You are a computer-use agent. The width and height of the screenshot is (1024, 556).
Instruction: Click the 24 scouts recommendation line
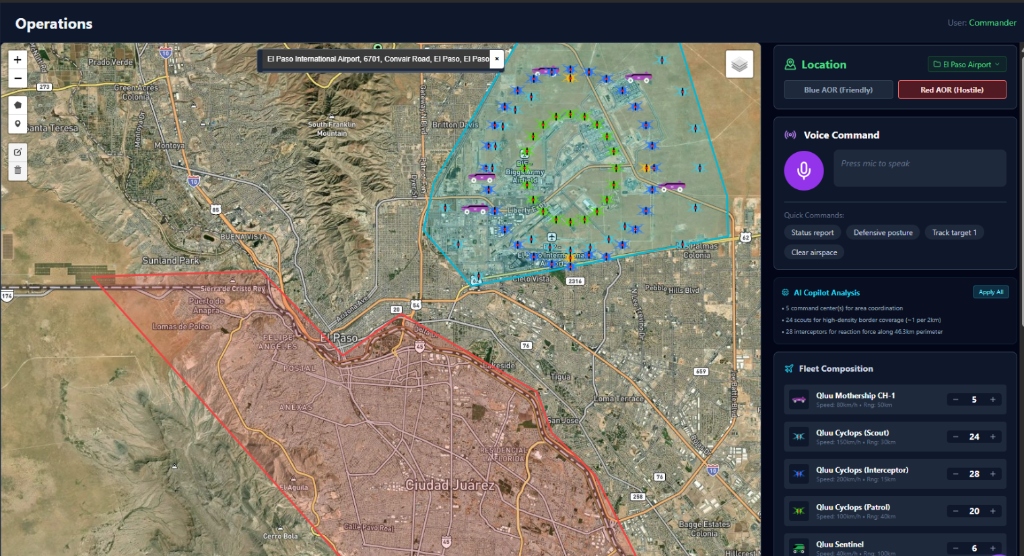click(861, 320)
